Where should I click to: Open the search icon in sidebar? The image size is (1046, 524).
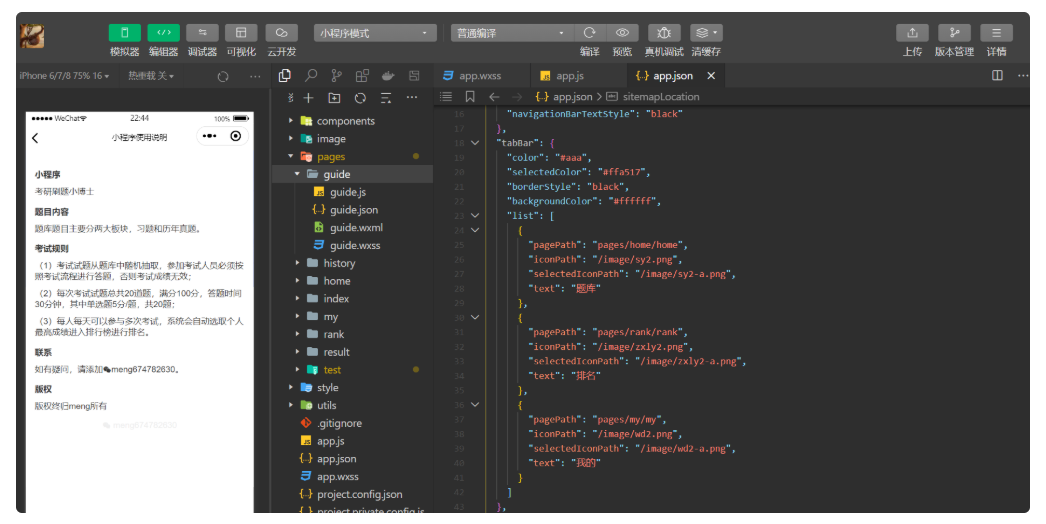tap(311, 76)
